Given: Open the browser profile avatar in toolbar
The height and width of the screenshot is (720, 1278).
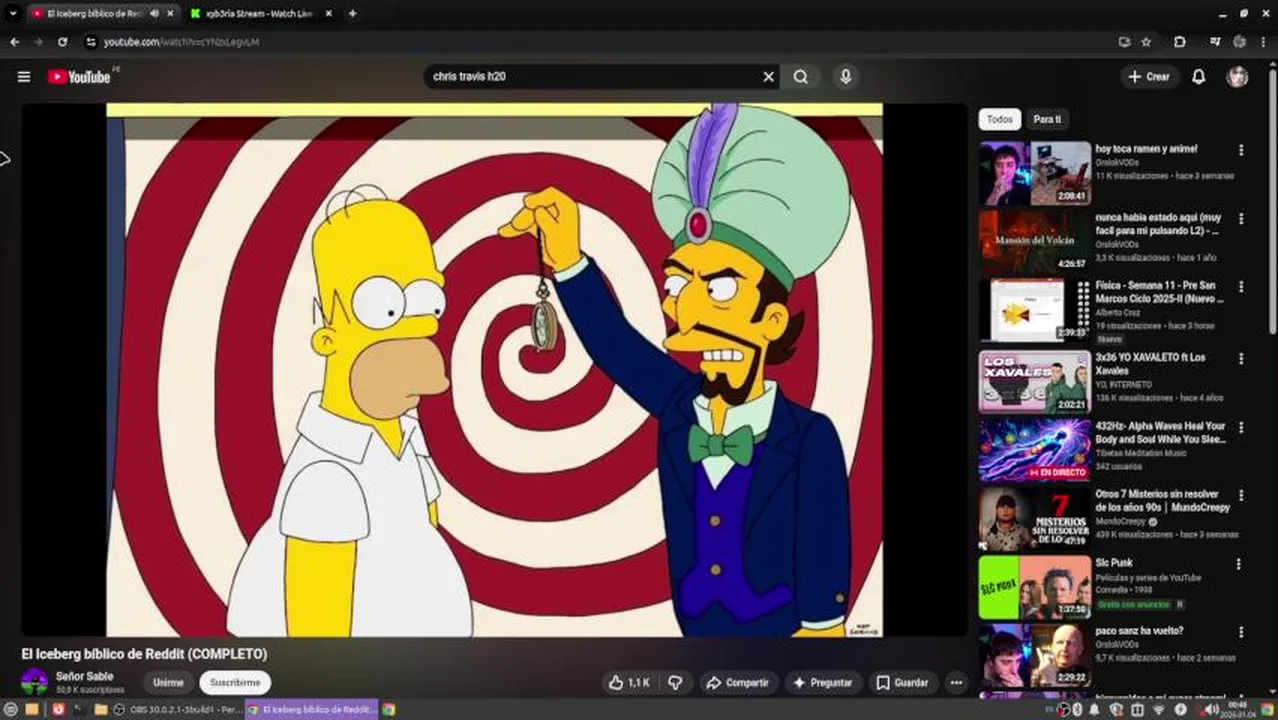Looking at the screenshot, I should [1240, 42].
